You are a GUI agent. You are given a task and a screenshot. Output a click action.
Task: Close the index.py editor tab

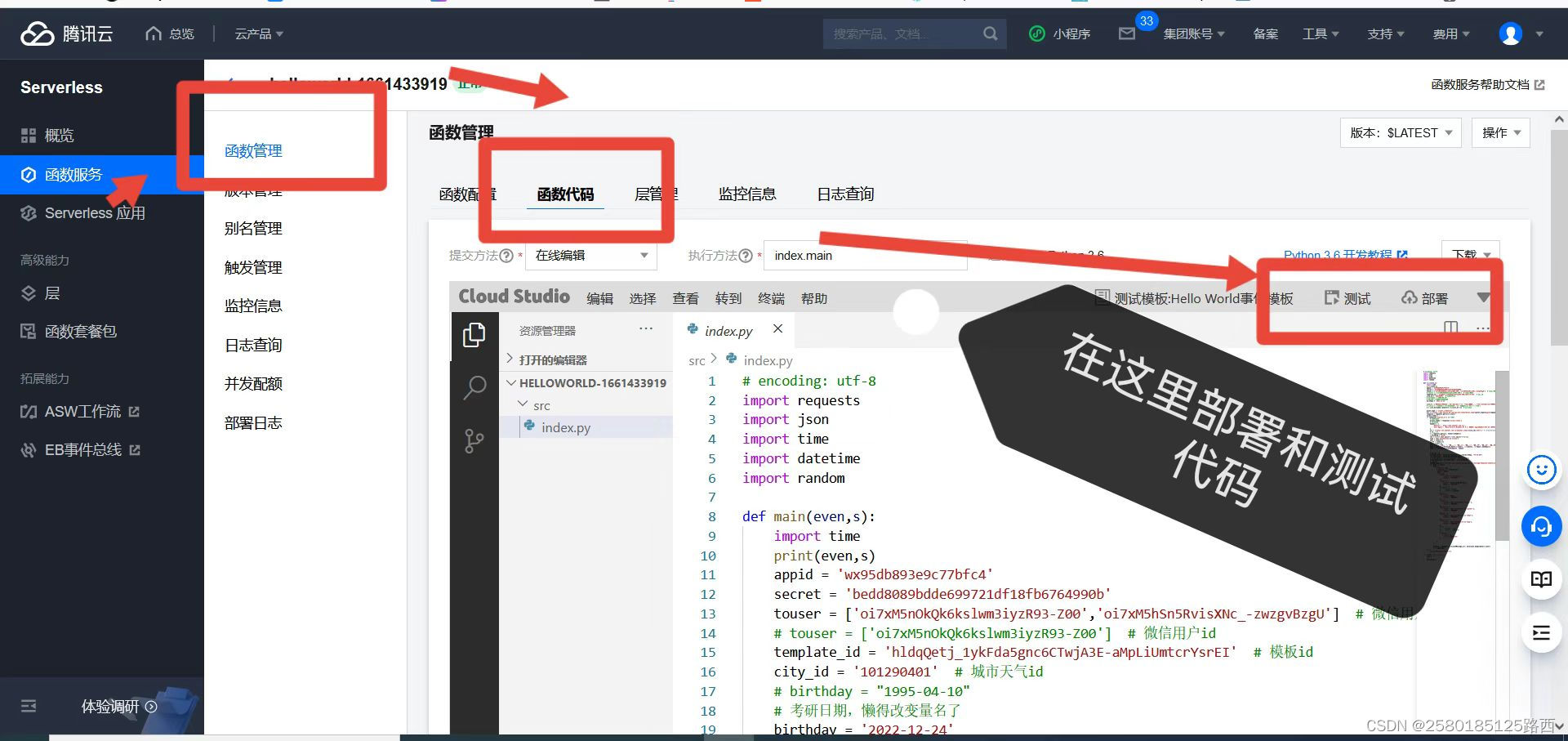tap(778, 328)
